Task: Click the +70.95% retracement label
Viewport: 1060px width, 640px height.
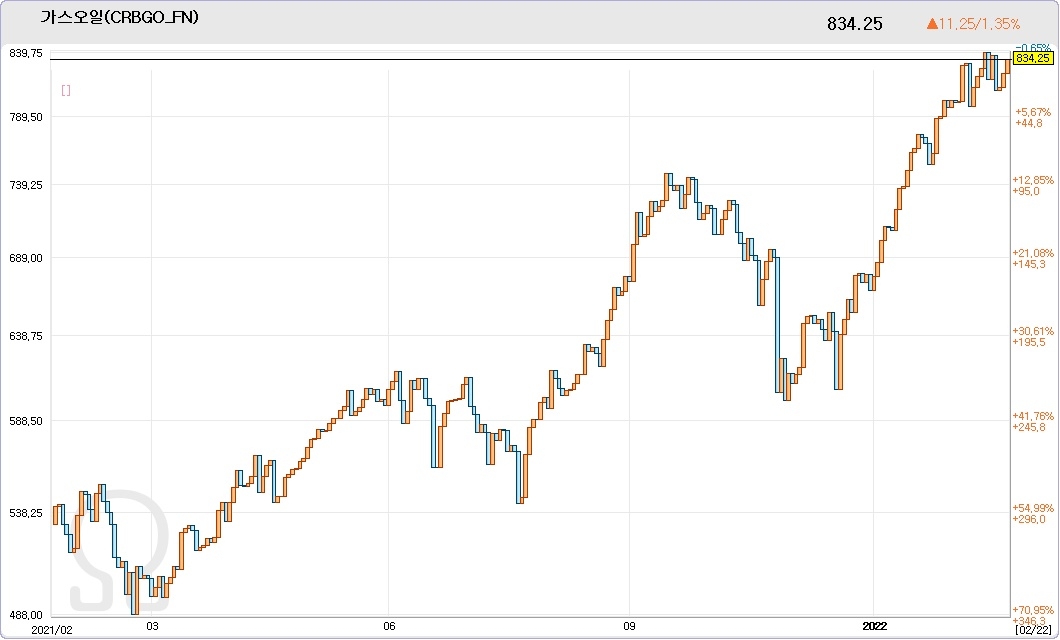Action: pos(1034,610)
